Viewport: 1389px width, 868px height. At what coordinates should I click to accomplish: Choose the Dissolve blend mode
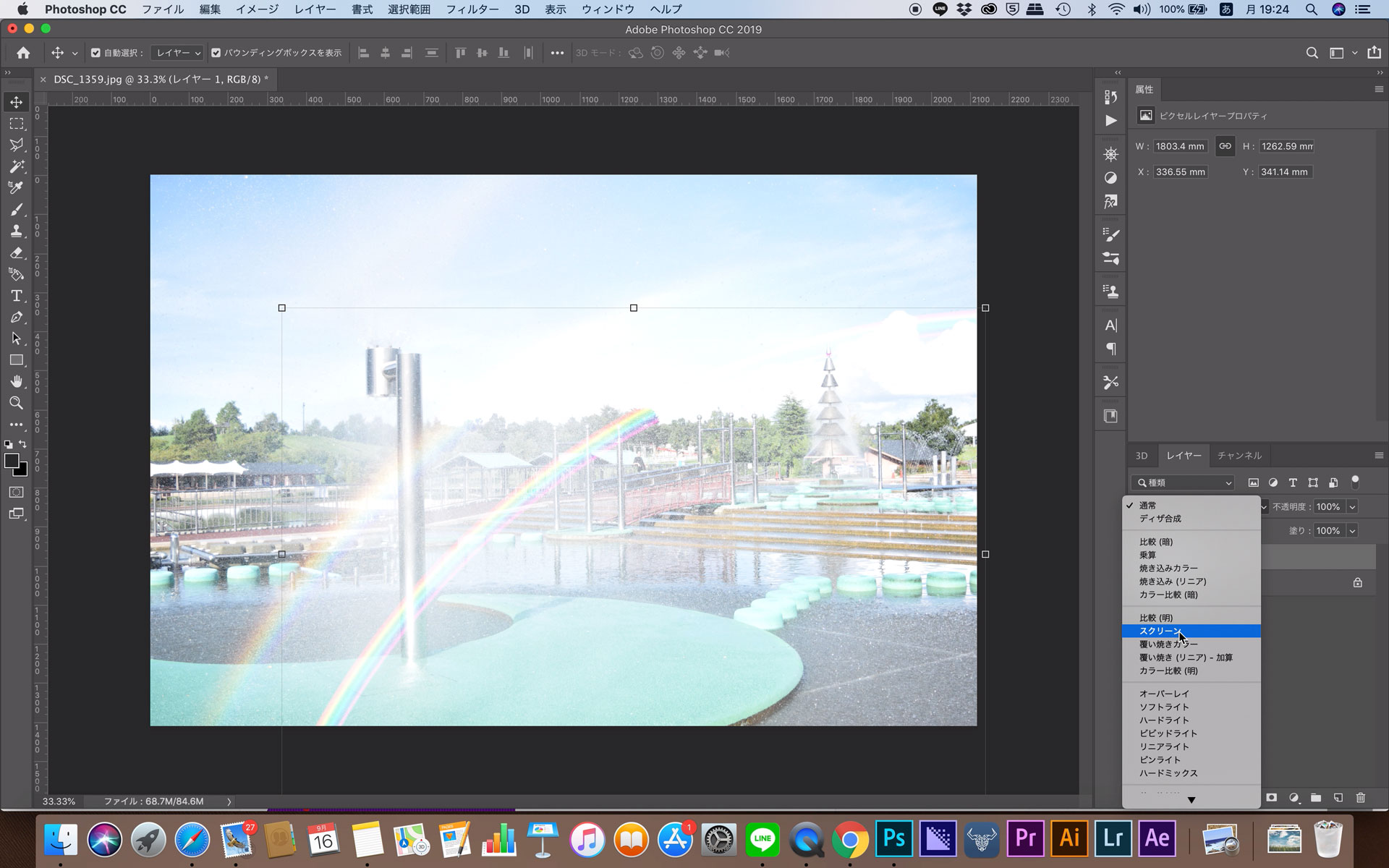pyautogui.click(x=1191, y=519)
